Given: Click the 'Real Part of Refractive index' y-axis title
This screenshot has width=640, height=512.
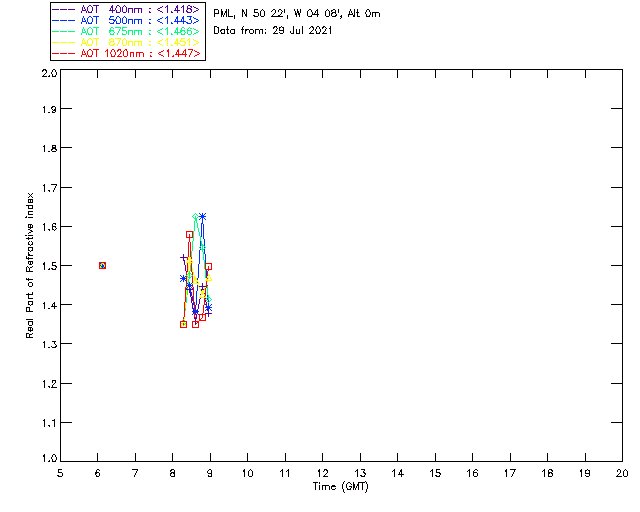Looking at the screenshot, I should pyautogui.click(x=29, y=265).
